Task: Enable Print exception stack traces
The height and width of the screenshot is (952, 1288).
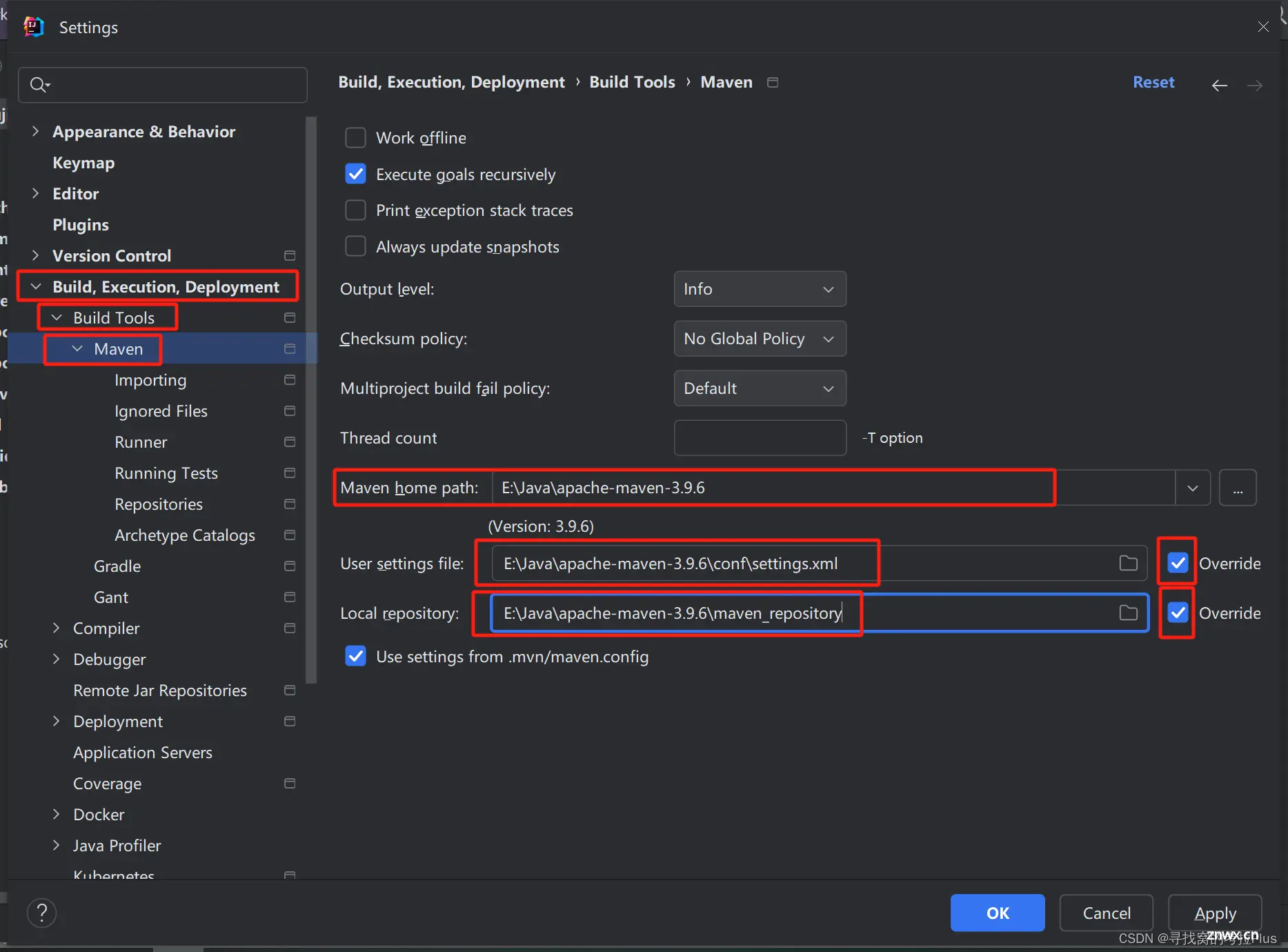Action: click(x=355, y=210)
